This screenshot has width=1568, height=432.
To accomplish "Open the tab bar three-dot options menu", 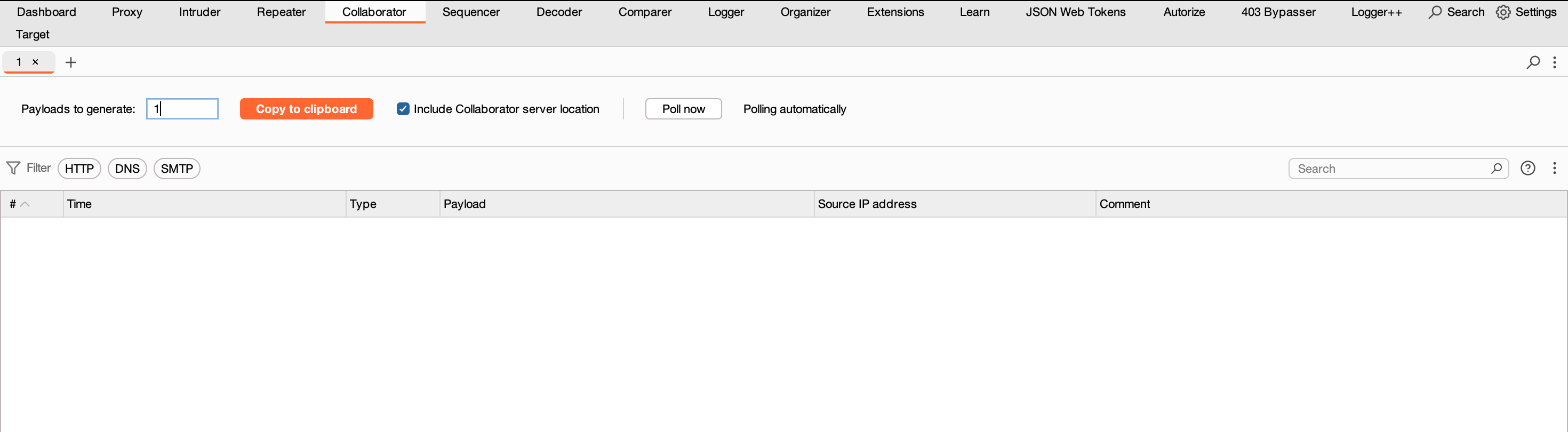I will pyautogui.click(x=1555, y=62).
